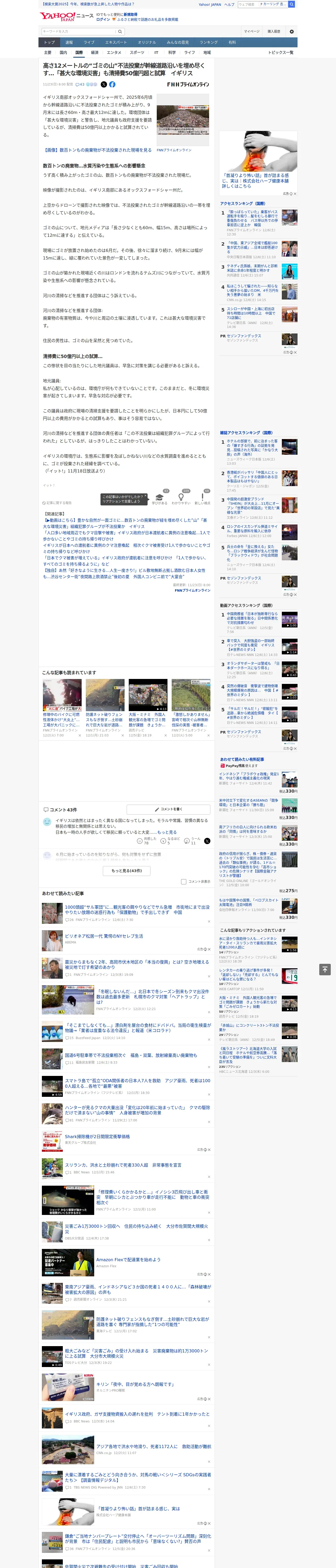Open the settings gear icon
Screen dimensions: 336x1568
click(x=291, y=31)
